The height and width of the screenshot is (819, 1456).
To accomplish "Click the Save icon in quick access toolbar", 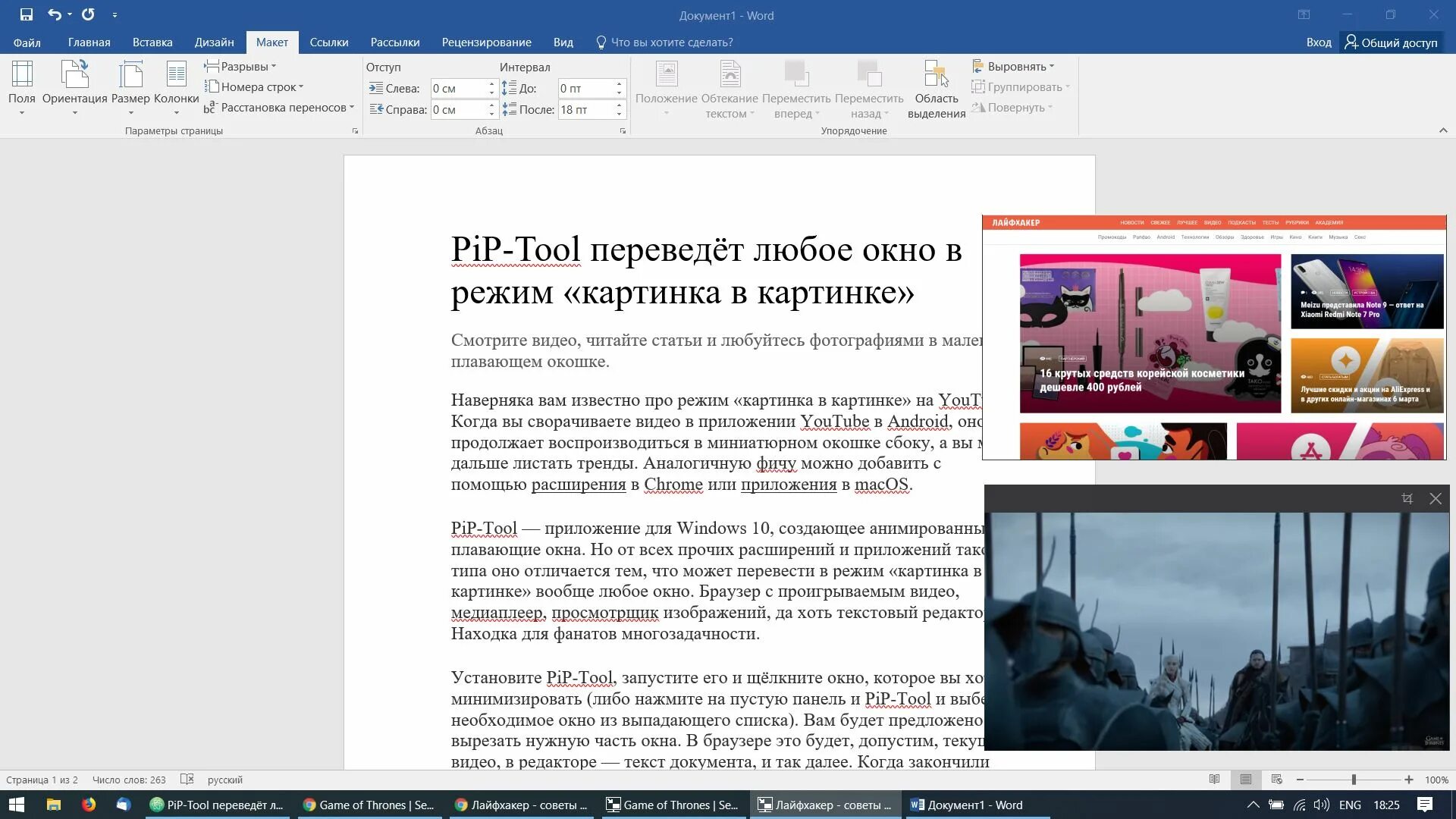I will coord(27,14).
